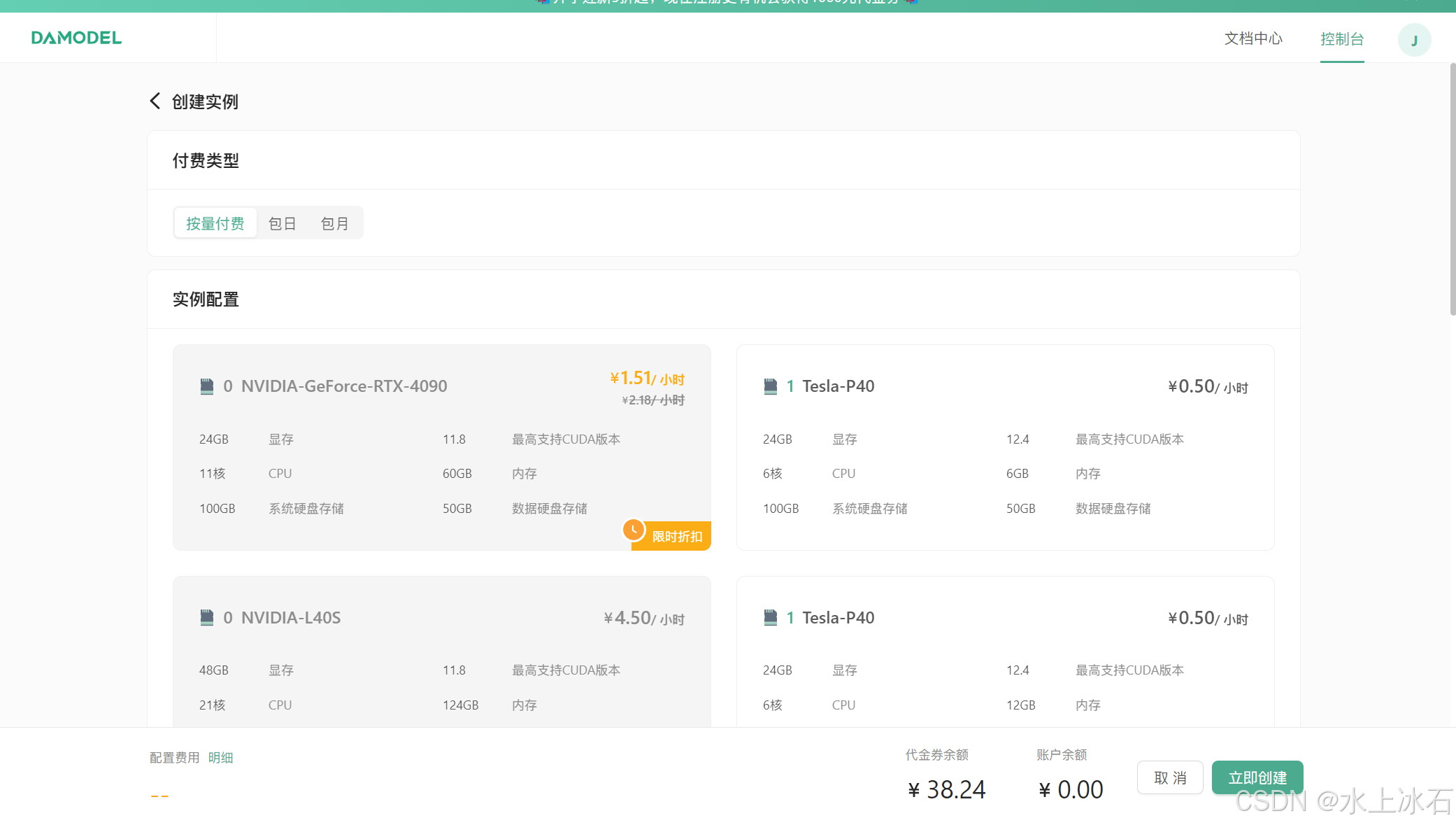Screen dimensions: 1456x825
Task: Select the 包月 billing option
Action: [x=334, y=223]
